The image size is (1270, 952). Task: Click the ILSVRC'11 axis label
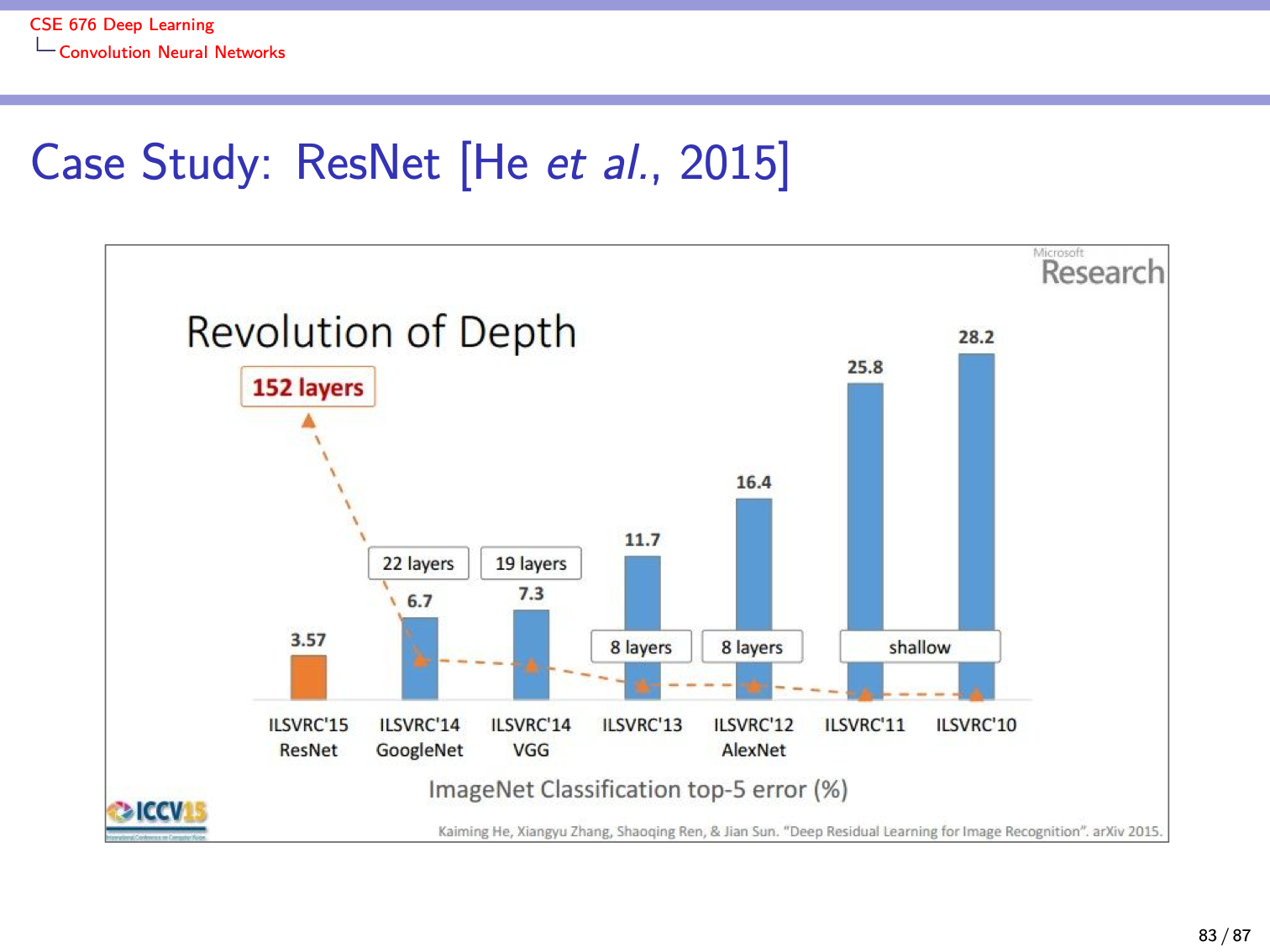pos(865,724)
